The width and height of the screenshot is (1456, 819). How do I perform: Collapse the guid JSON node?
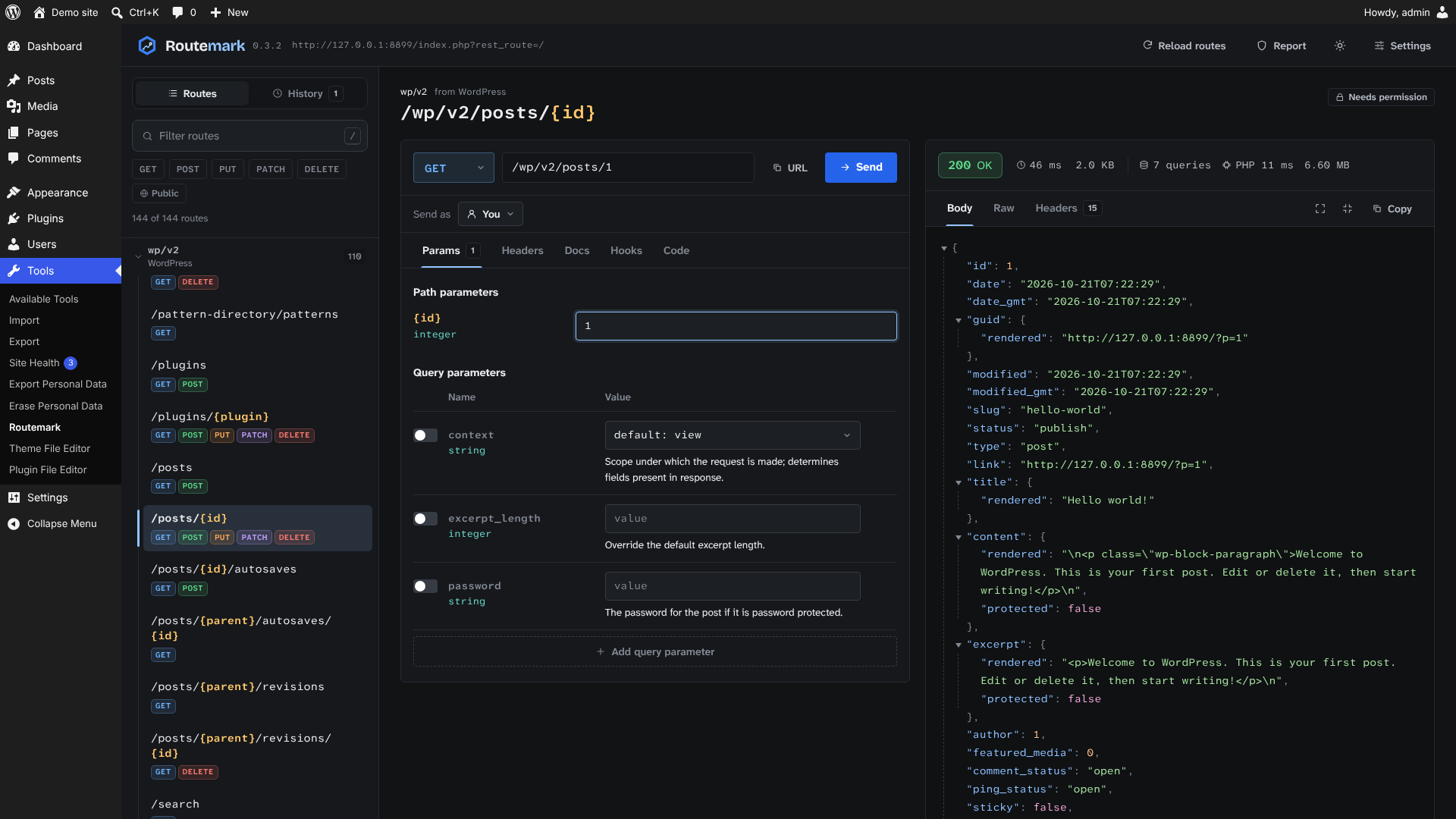click(959, 321)
